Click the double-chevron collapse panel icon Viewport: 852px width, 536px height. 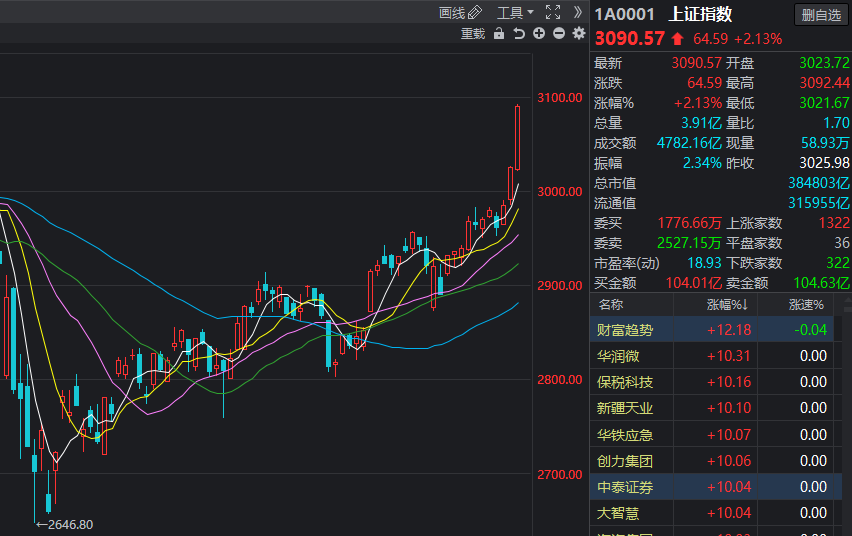pyautogui.click(x=578, y=12)
